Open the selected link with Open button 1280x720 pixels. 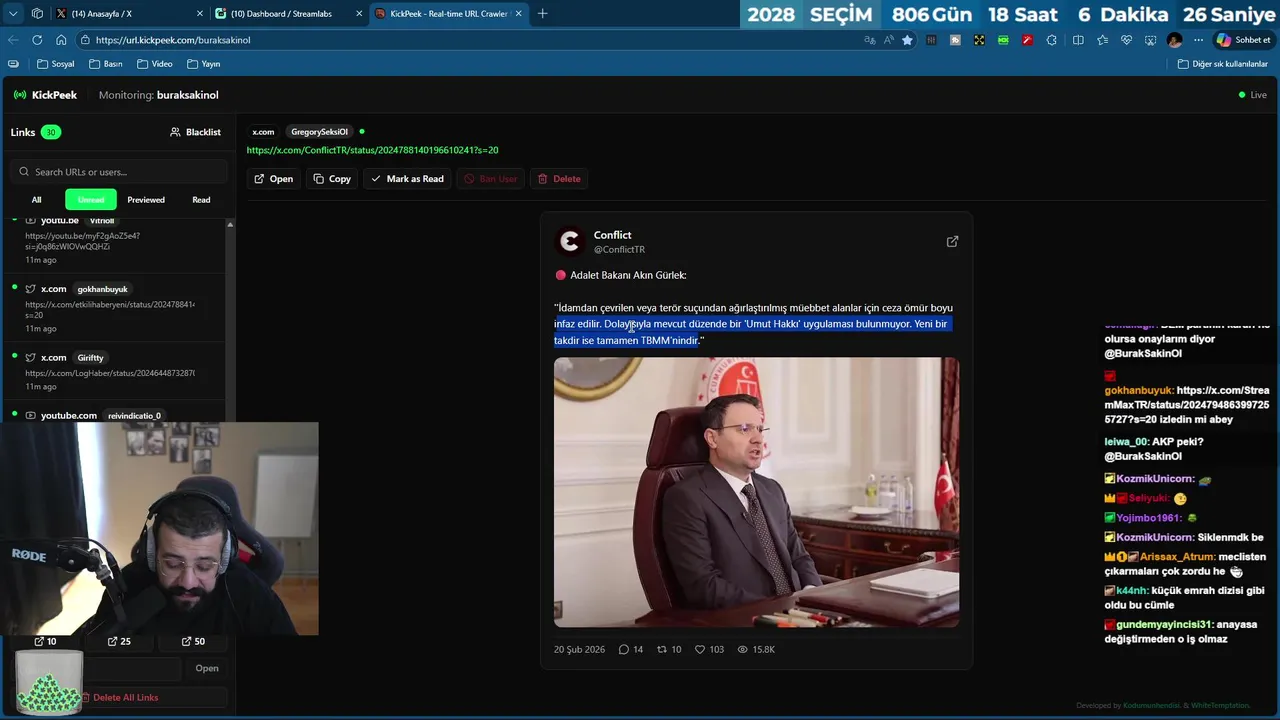273,179
